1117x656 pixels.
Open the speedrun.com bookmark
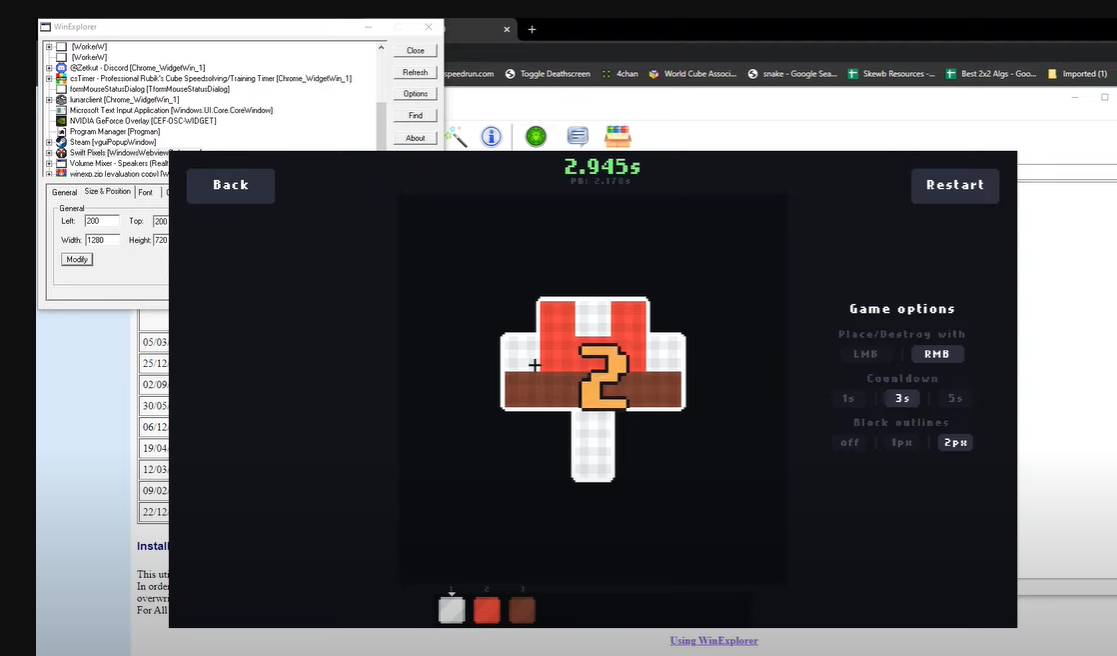pos(469,73)
